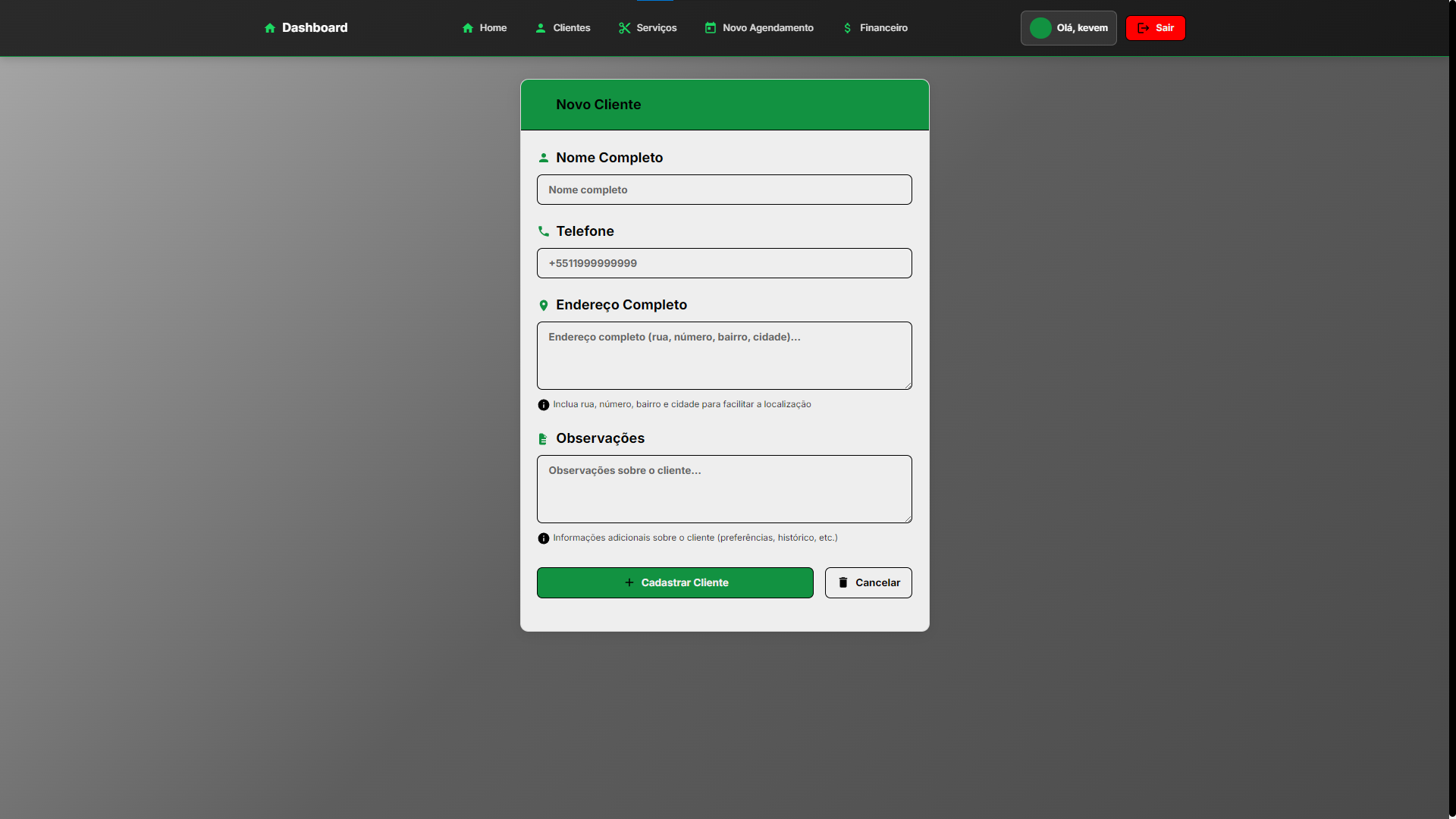Click the note icon next to Observações

click(x=543, y=438)
